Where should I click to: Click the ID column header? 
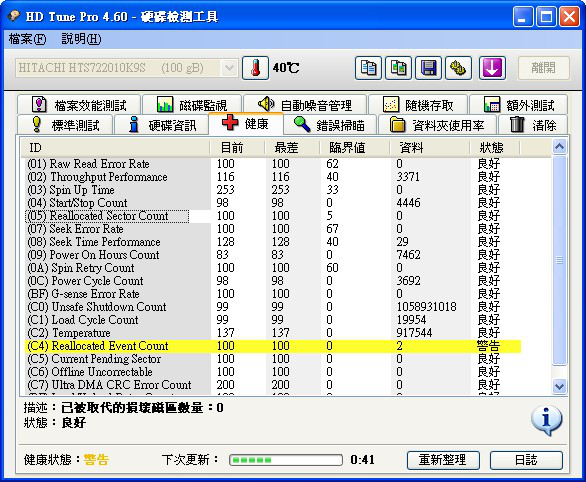click(x=115, y=148)
